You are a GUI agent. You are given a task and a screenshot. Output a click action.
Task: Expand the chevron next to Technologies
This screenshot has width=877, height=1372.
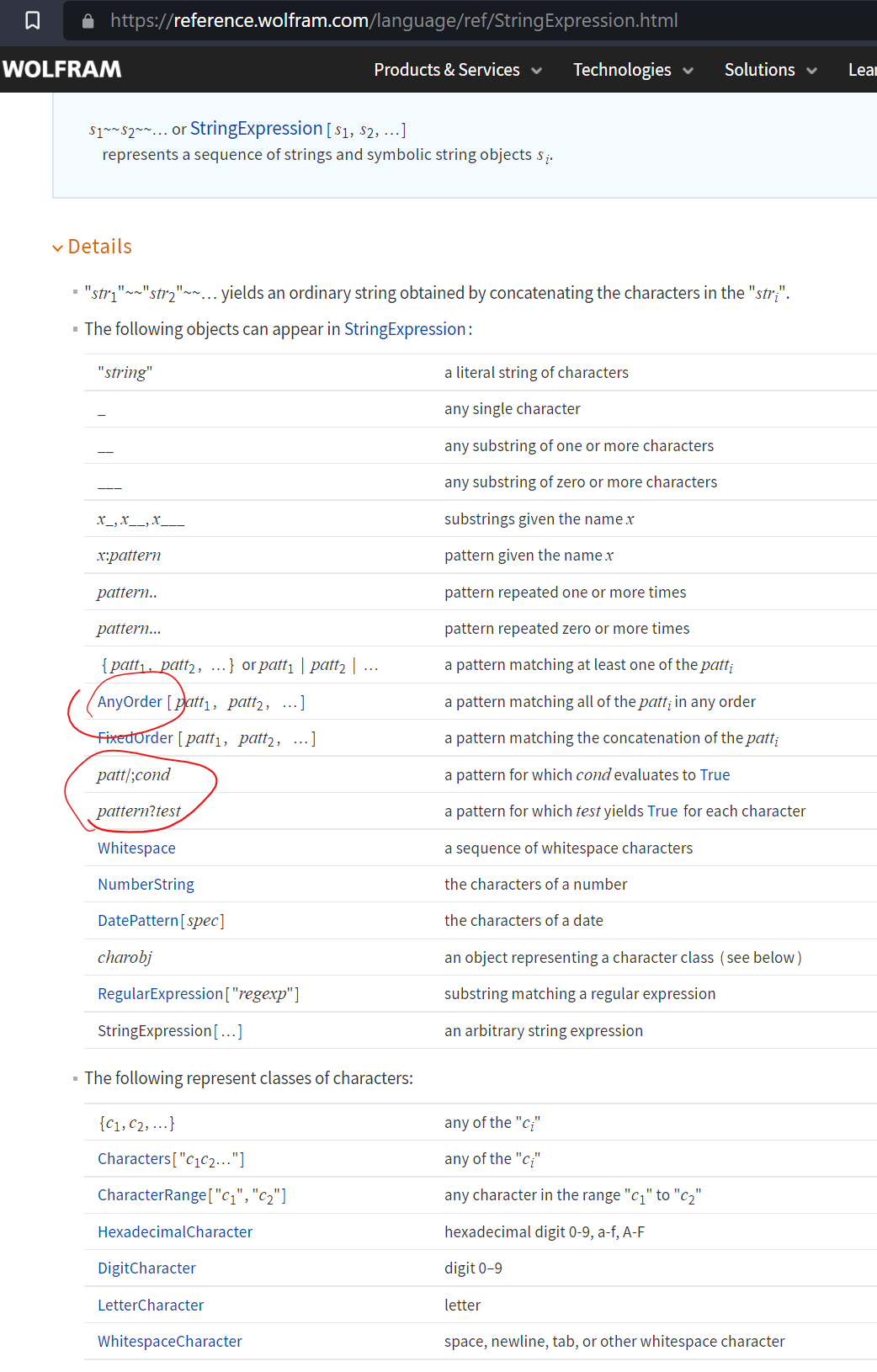tap(688, 71)
